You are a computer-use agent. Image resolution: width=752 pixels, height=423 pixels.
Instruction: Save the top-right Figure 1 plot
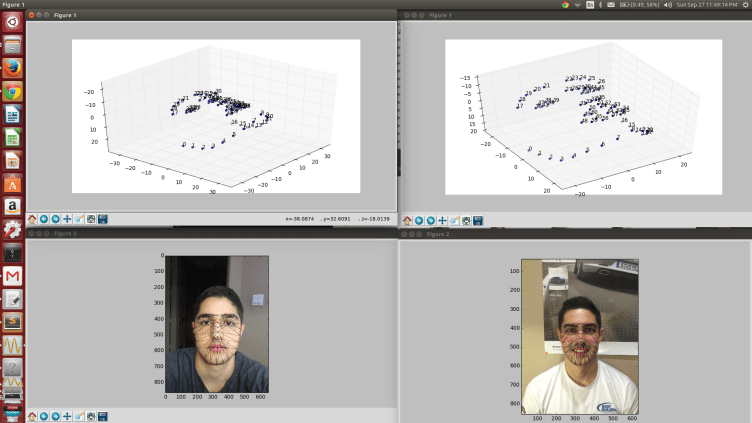click(478, 220)
